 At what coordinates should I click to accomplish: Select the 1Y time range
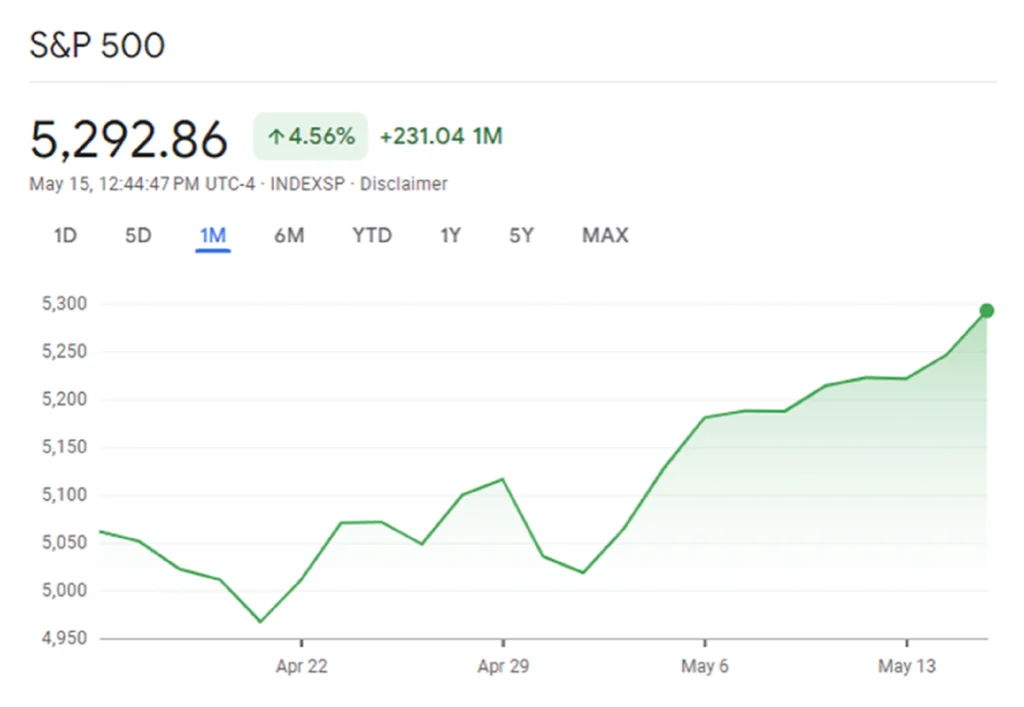point(451,236)
